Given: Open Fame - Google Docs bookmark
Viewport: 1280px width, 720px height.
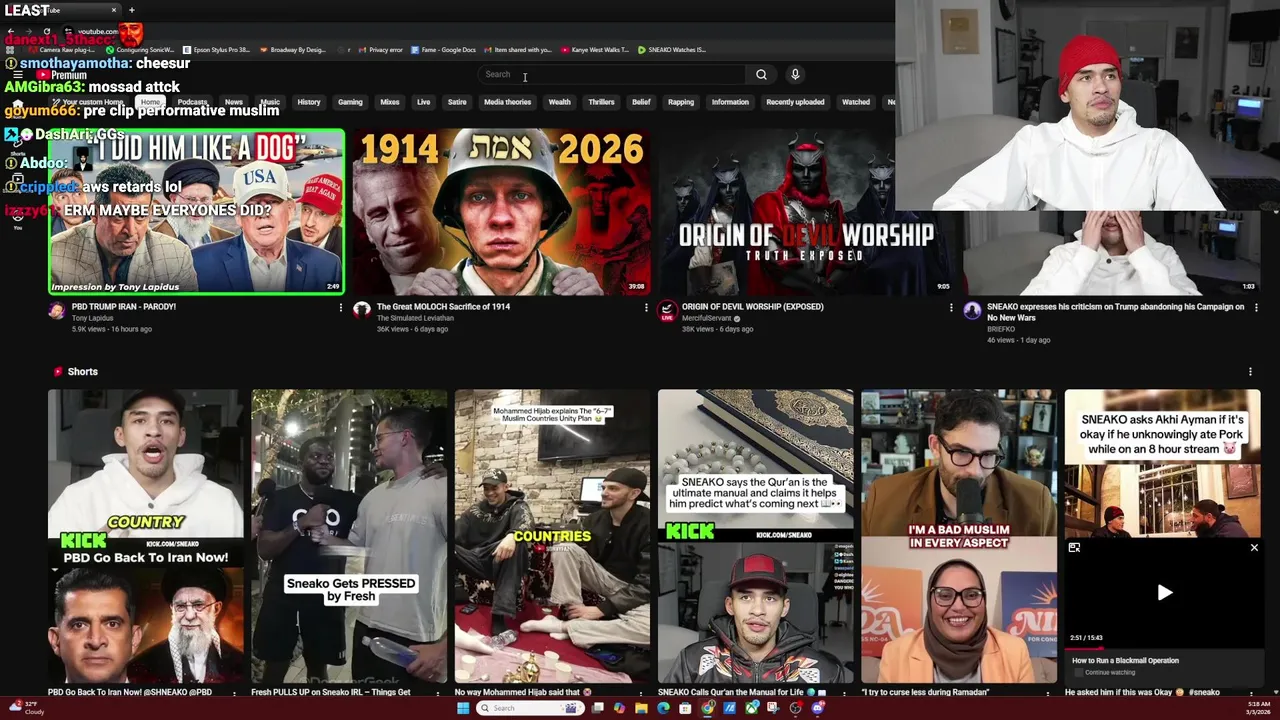Looking at the screenshot, I should pos(444,49).
